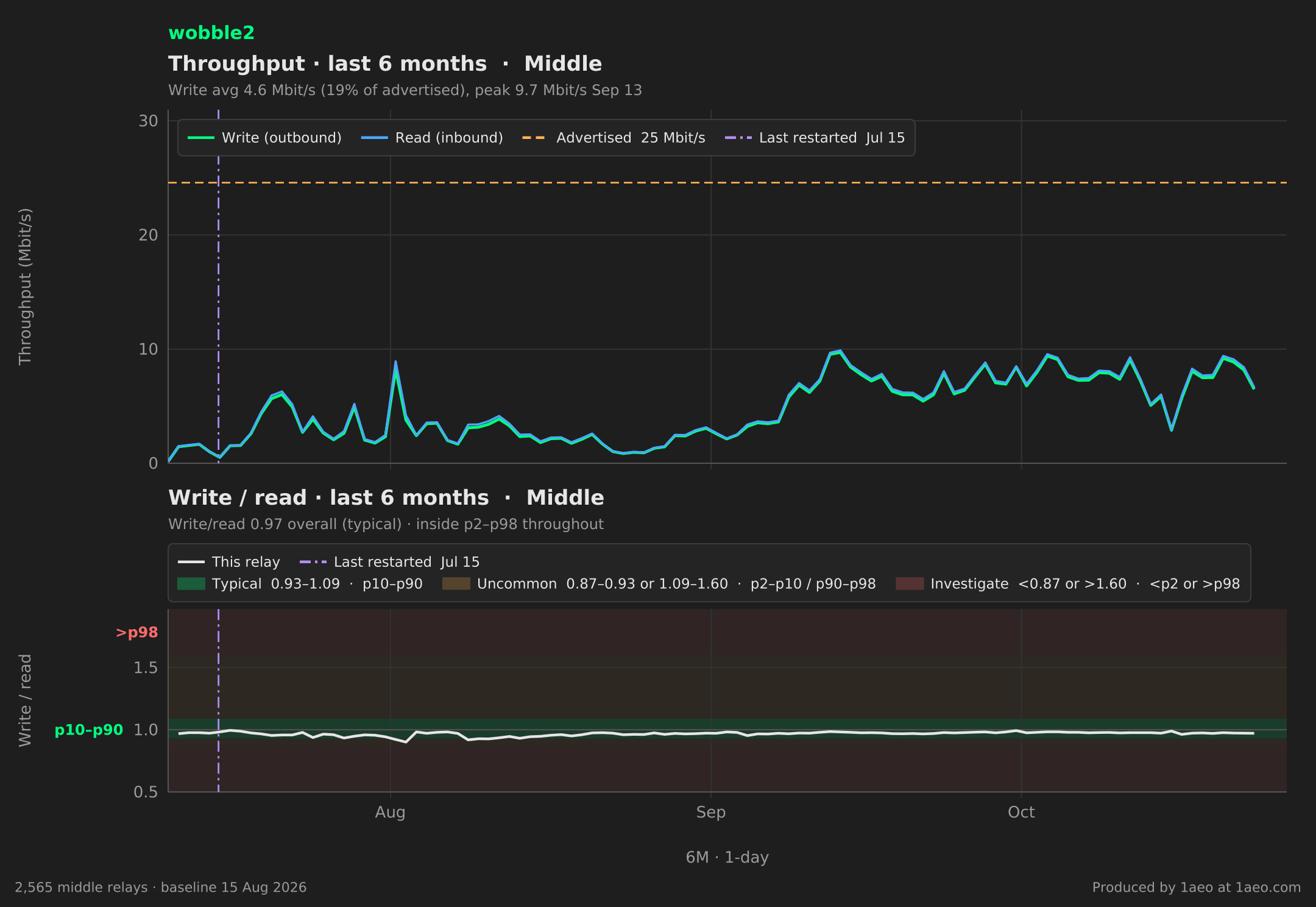Viewport: 1316px width, 907px height.
Task: Click the 2,565 middle relays baseline note
Action: click(161, 887)
